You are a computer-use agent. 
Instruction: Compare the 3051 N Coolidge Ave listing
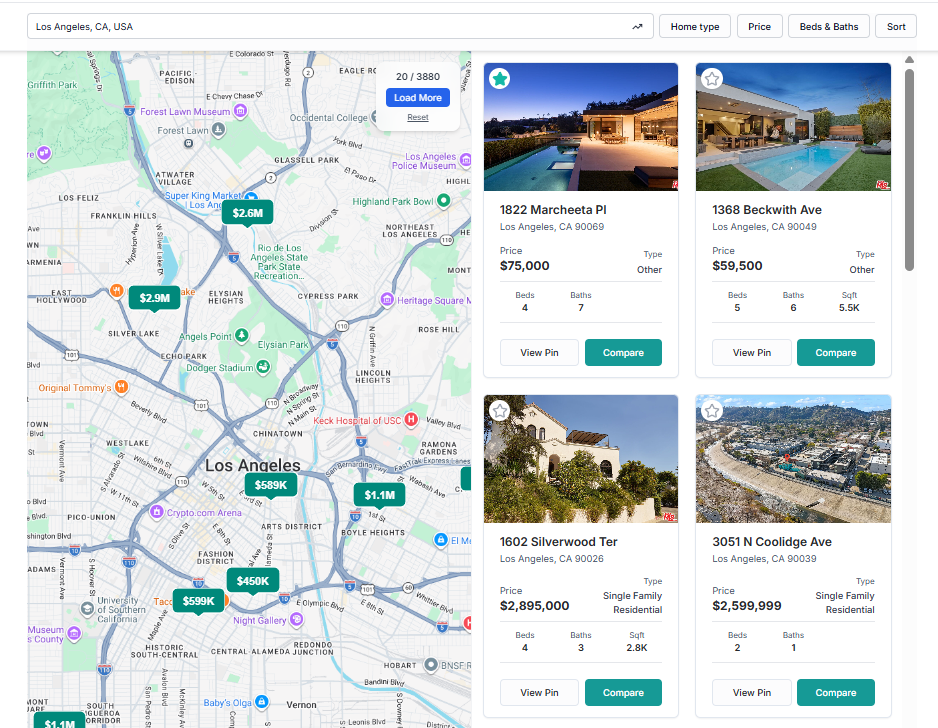click(x=836, y=692)
